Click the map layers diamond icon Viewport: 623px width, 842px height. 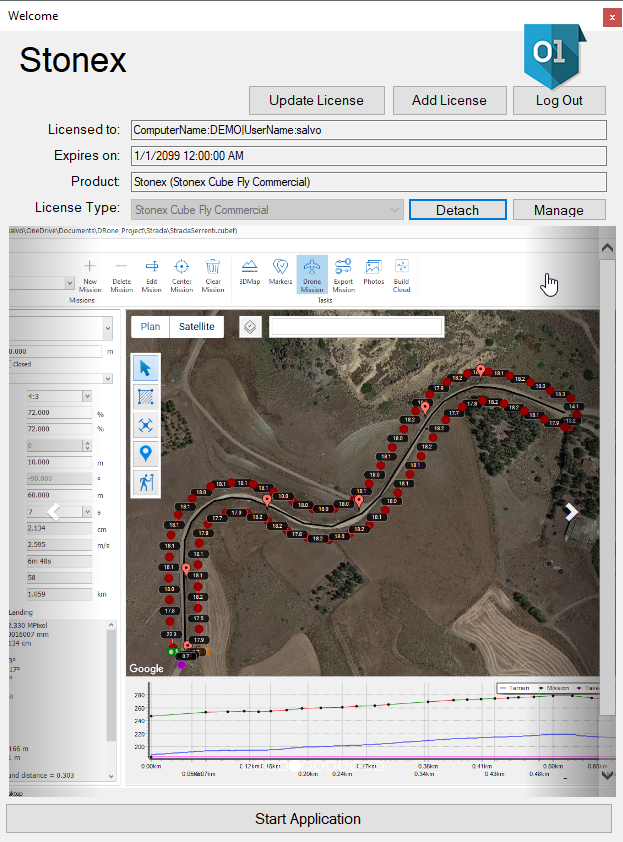click(x=250, y=326)
